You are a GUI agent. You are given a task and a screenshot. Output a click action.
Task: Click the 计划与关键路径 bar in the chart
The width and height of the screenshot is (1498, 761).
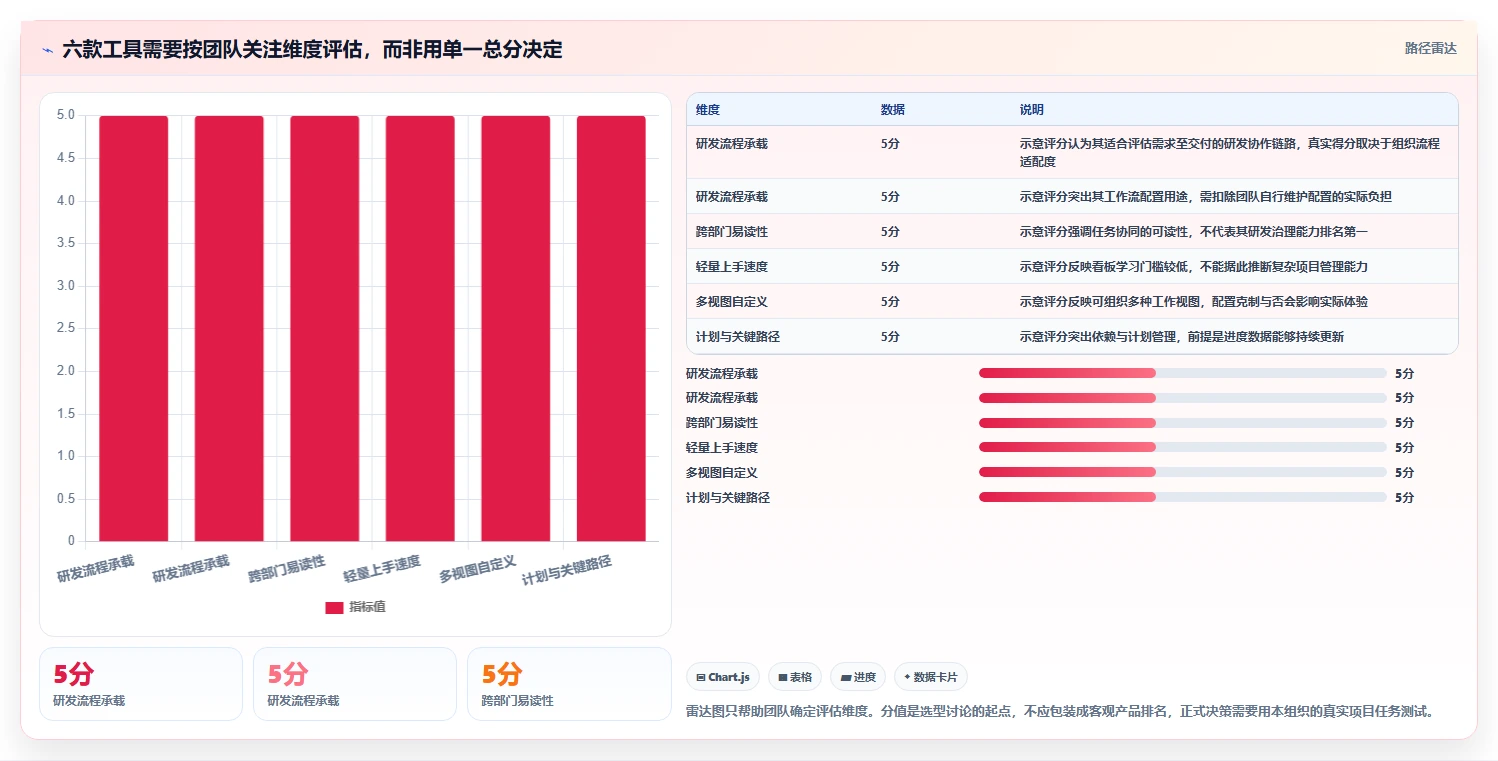tap(611, 328)
